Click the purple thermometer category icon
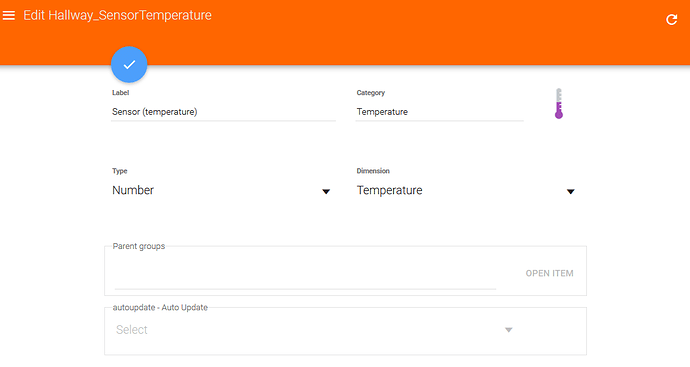Image resolution: width=690 pixels, height=367 pixels. 558,103
